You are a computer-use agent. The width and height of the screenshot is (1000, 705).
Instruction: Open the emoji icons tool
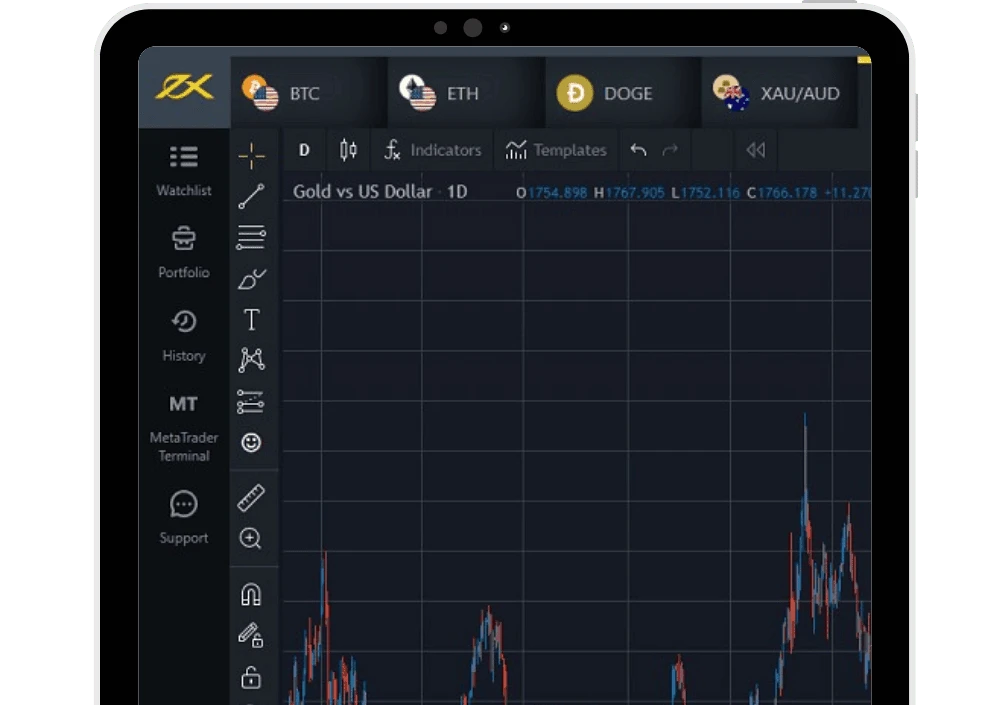[x=251, y=442]
